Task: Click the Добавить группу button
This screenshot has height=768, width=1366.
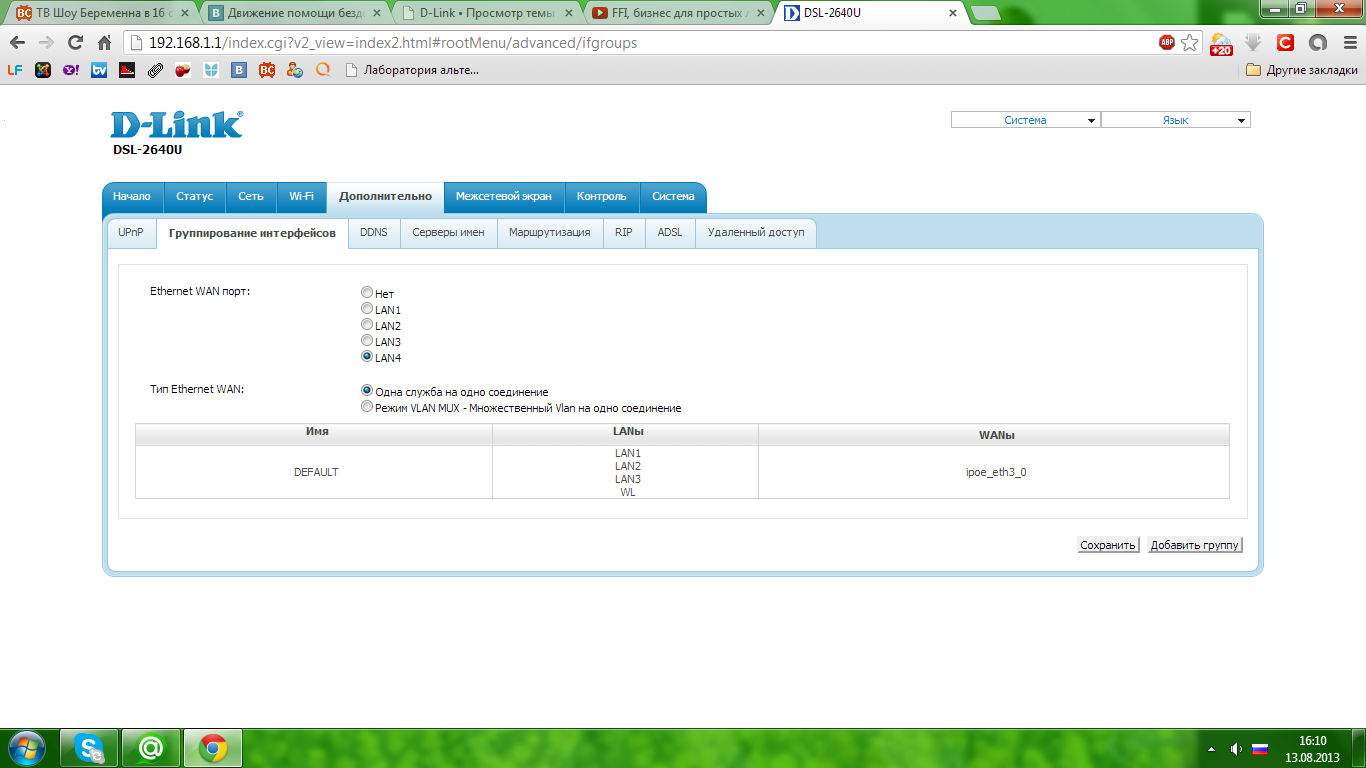Action: coord(1195,545)
